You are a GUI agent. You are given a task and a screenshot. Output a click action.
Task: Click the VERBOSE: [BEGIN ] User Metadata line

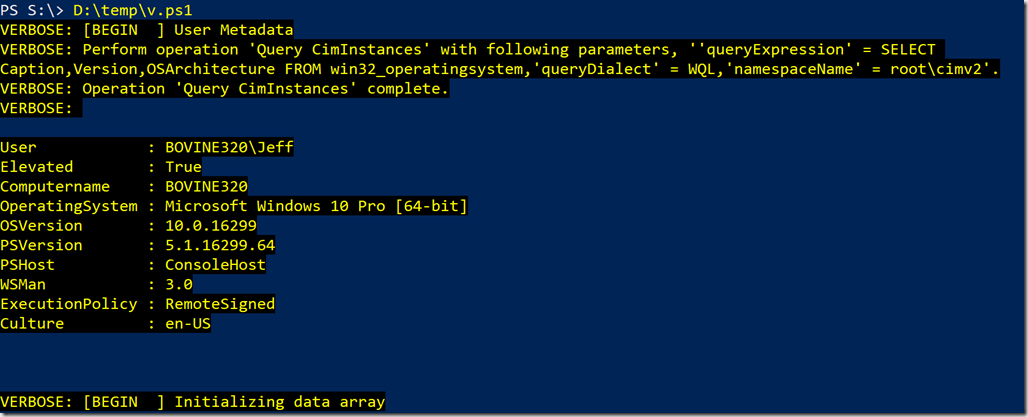click(147, 30)
